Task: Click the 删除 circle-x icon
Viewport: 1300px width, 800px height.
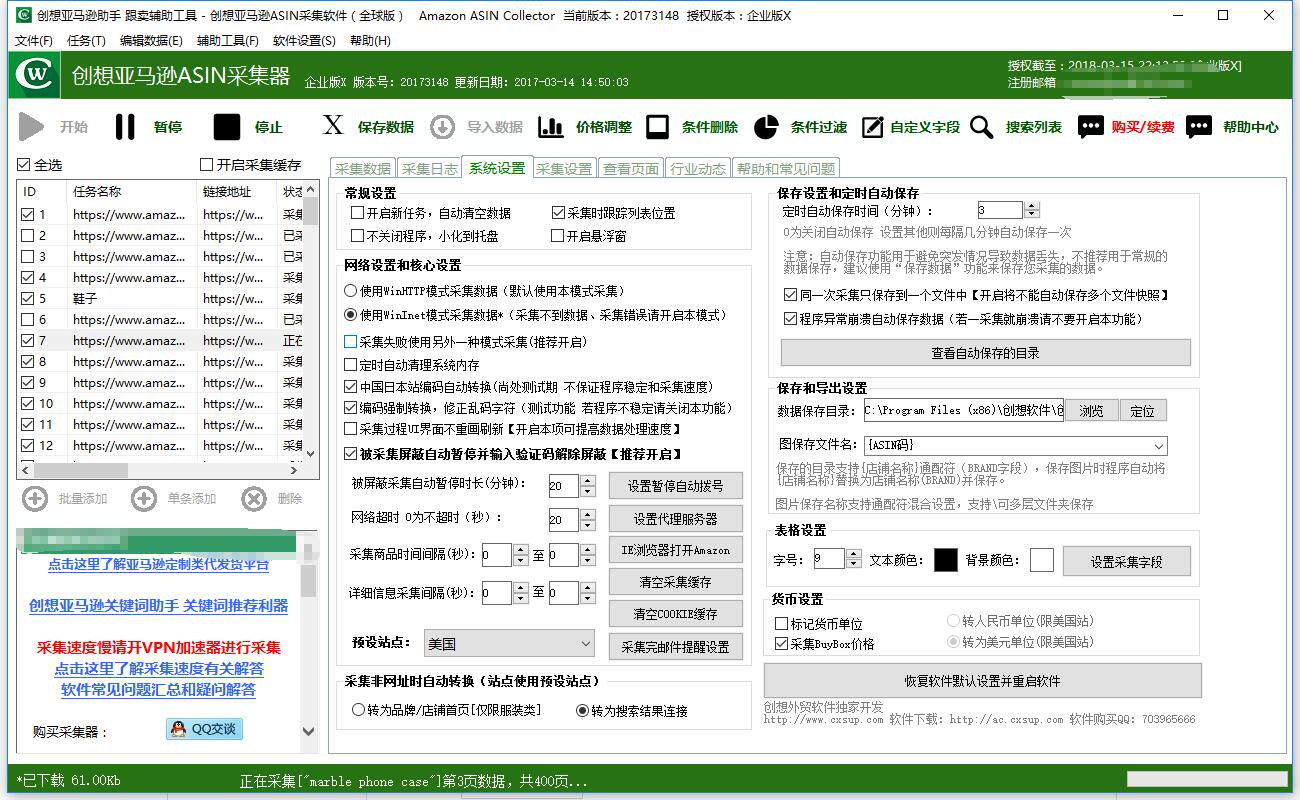Action: pyautogui.click(x=254, y=499)
